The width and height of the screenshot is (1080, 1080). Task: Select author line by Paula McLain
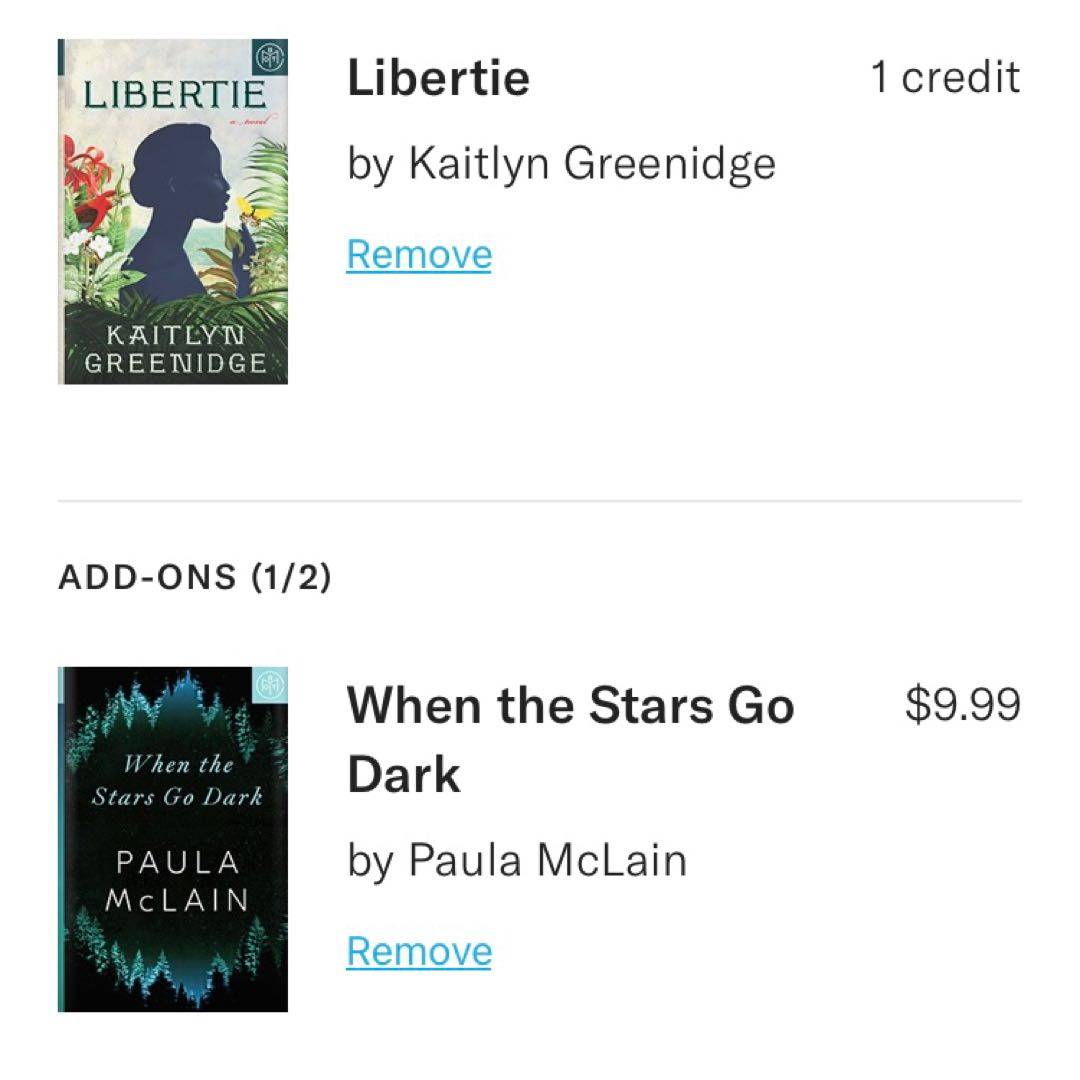point(517,860)
